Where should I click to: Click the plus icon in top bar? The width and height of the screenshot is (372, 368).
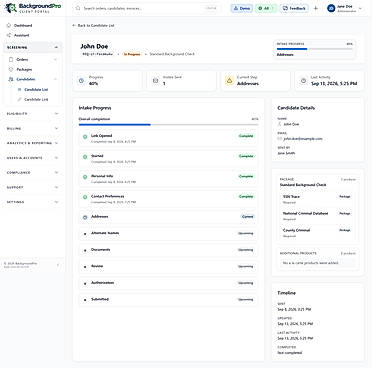[316, 8]
